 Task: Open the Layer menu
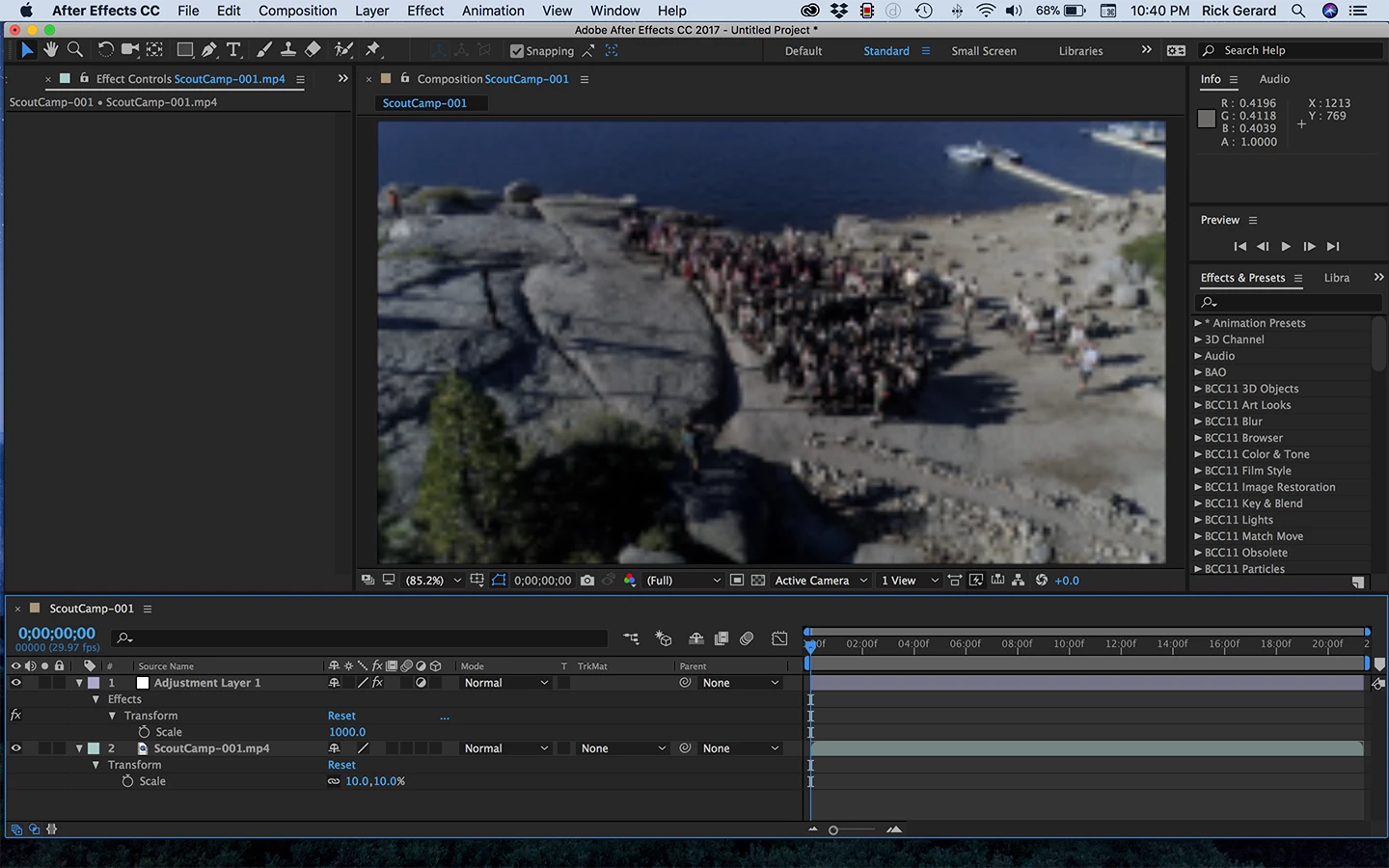(371, 11)
